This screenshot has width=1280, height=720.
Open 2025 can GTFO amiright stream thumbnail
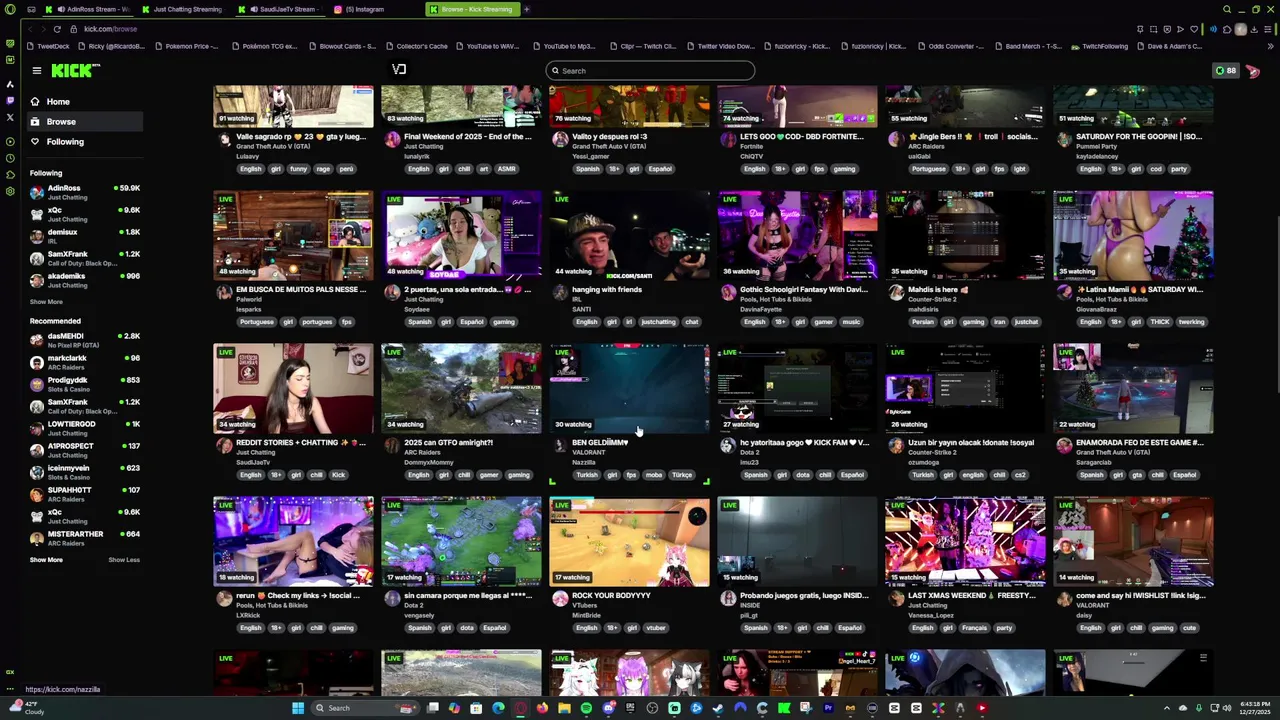click(461, 388)
